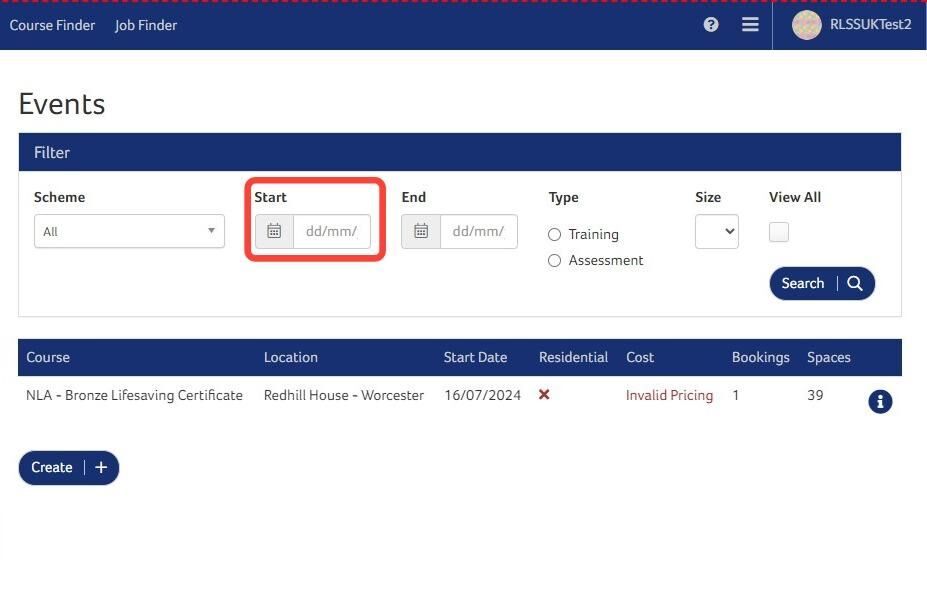Click the Course column header
927x590 pixels.
click(x=48, y=357)
